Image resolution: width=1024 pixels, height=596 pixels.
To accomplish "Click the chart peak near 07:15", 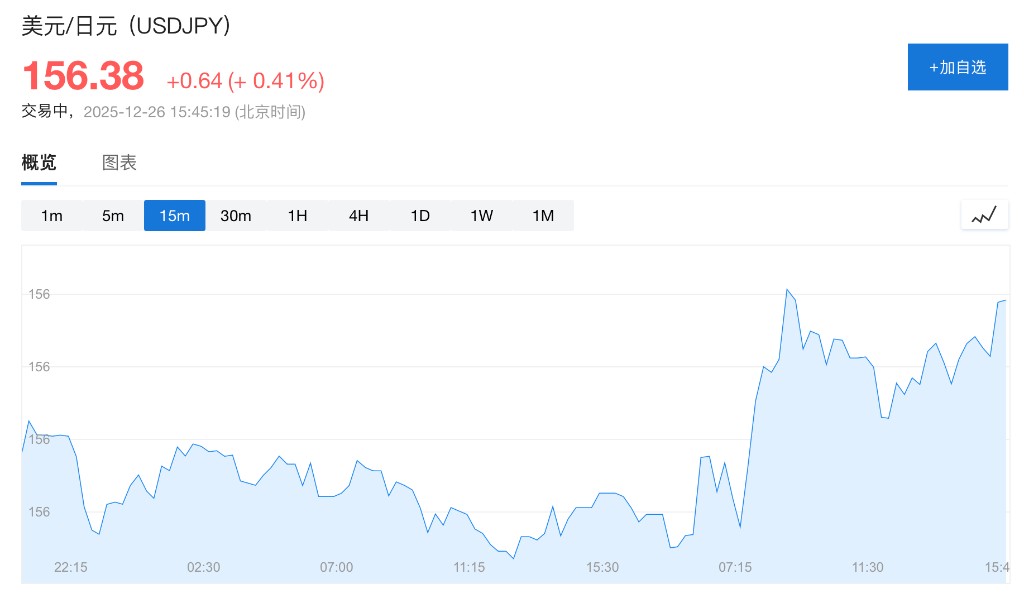I will click(x=787, y=290).
